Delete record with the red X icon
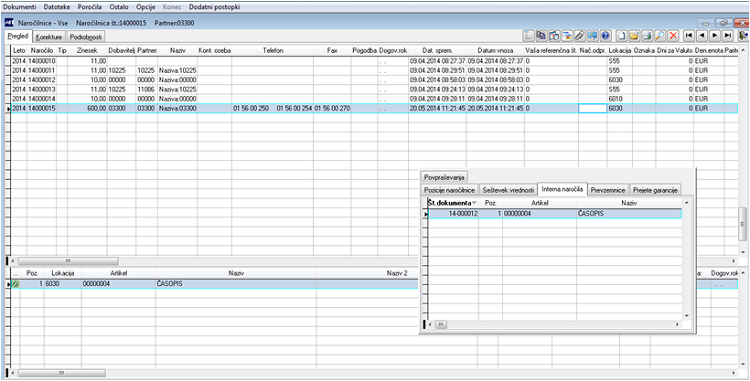Viewport: 750px width, 381px height. coord(673,35)
